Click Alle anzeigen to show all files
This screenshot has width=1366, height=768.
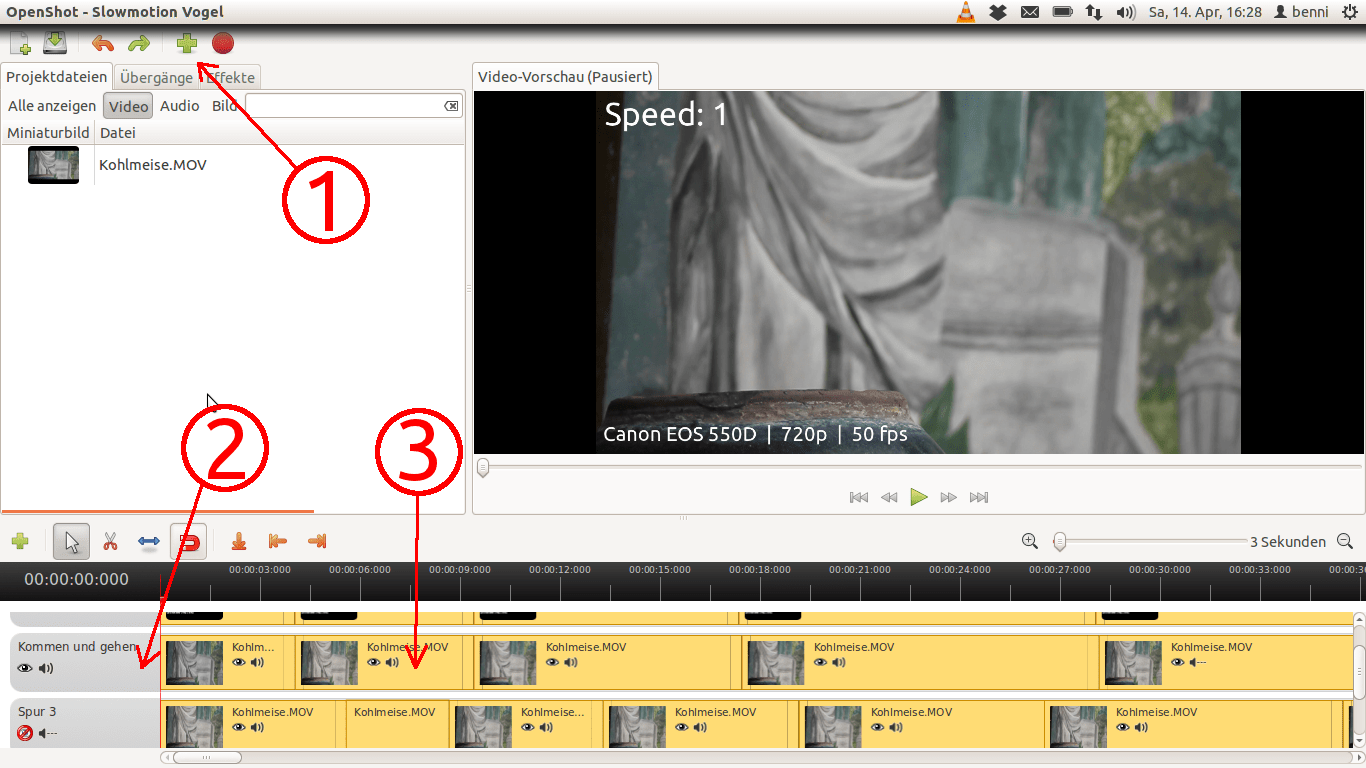coord(49,105)
